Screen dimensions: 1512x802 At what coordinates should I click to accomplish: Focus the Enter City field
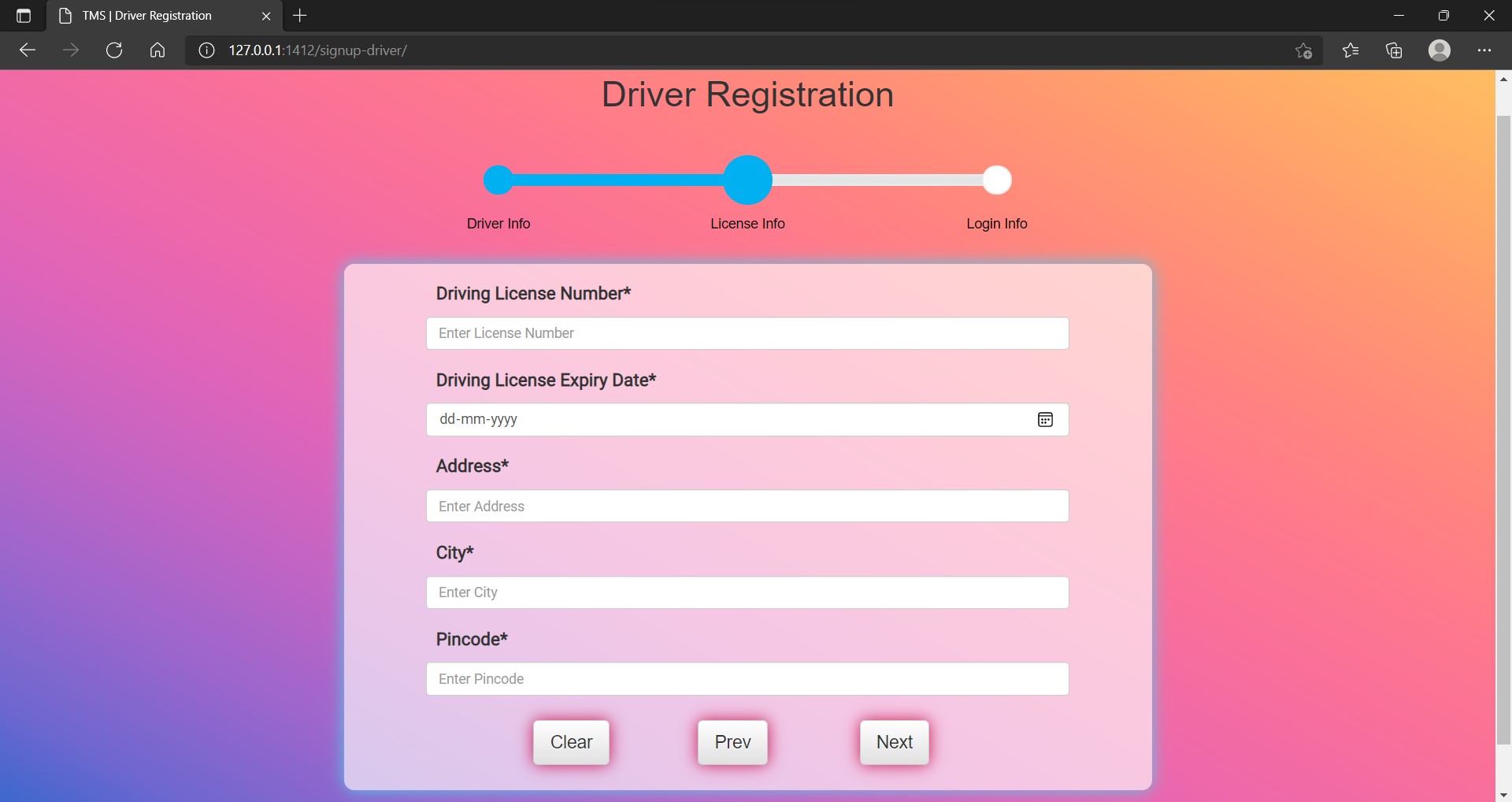pyautogui.click(x=747, y=592)
